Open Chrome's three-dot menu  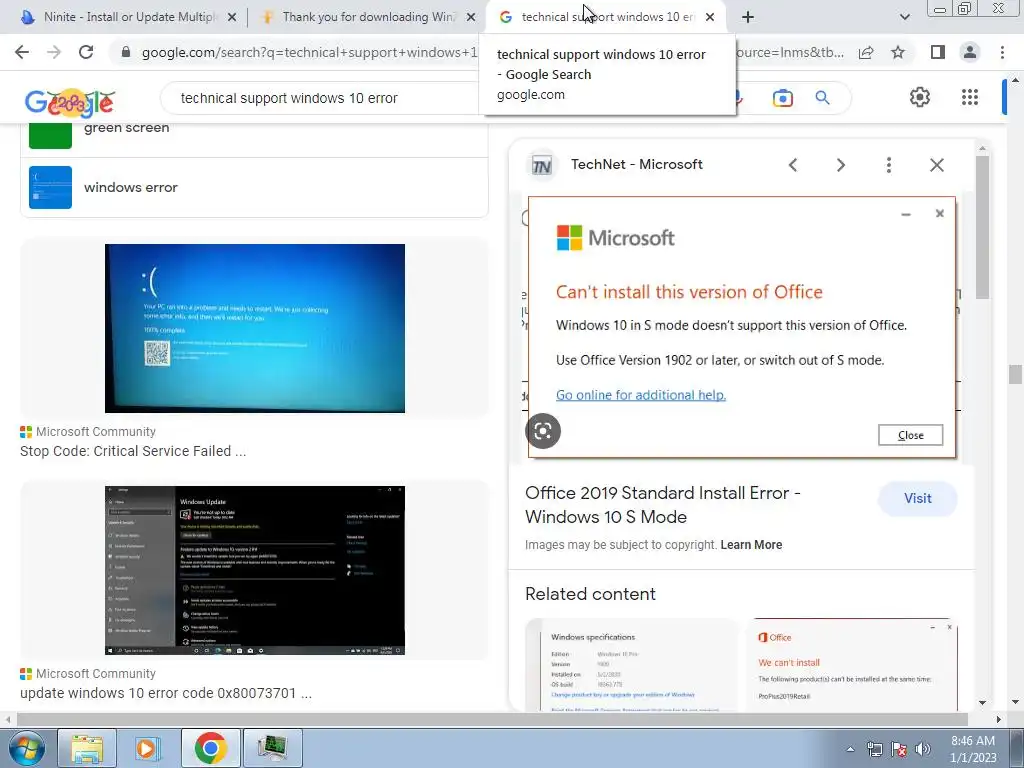1002,52
